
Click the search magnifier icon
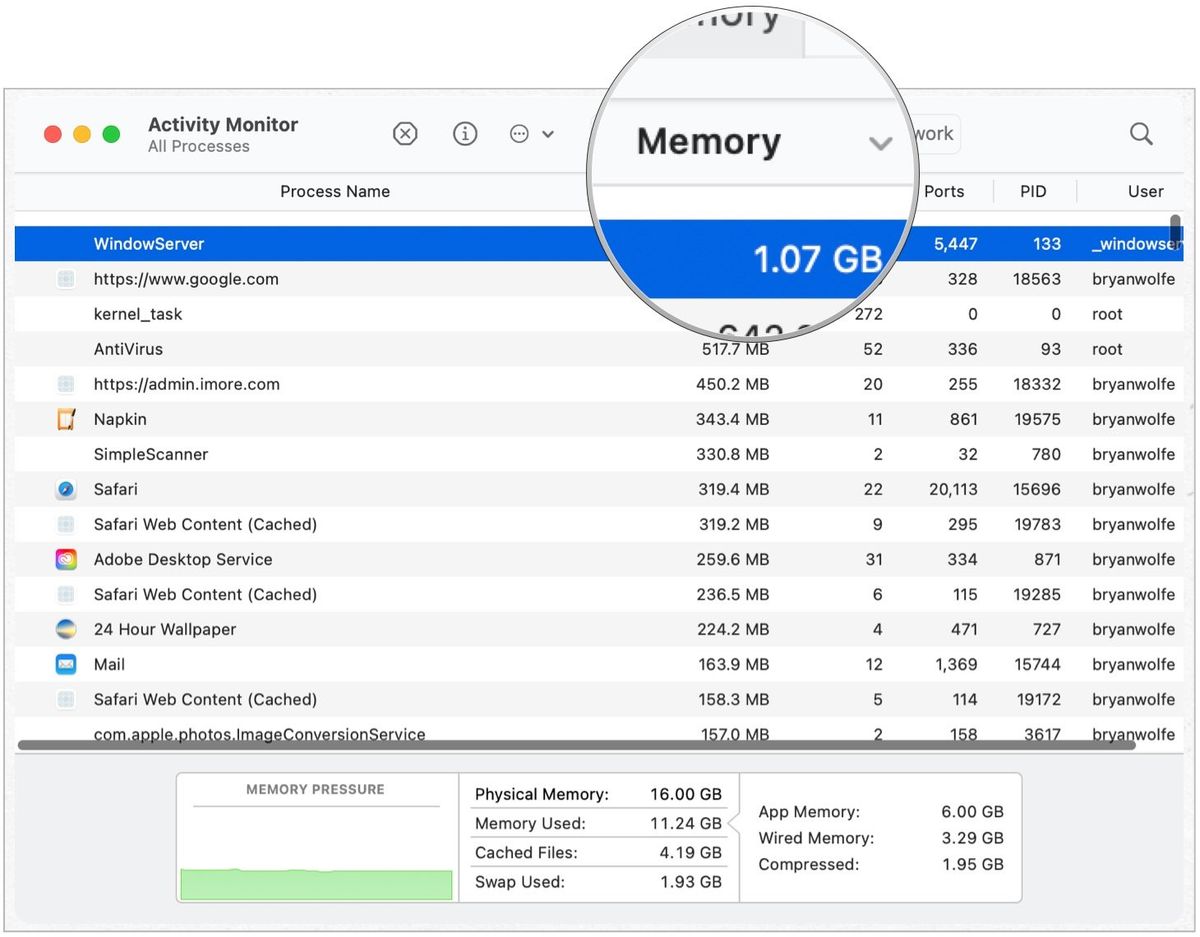[x=1141, y=134]
